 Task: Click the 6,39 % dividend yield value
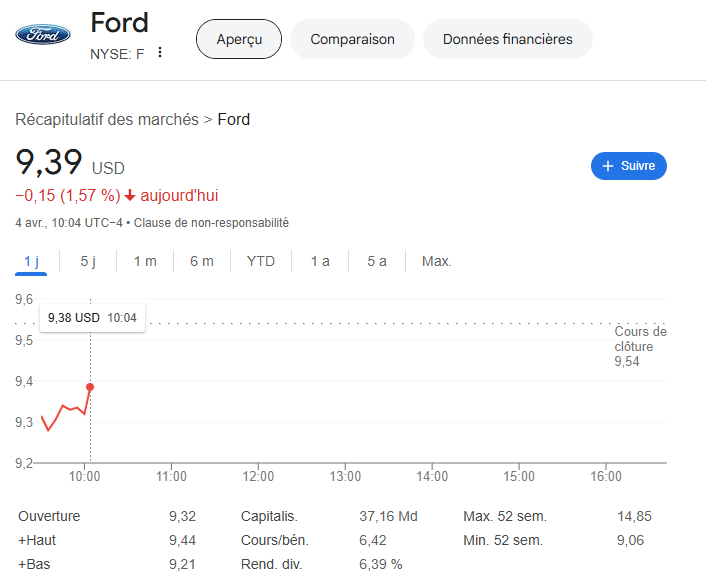pyautogui.click(x=380, y=564)
